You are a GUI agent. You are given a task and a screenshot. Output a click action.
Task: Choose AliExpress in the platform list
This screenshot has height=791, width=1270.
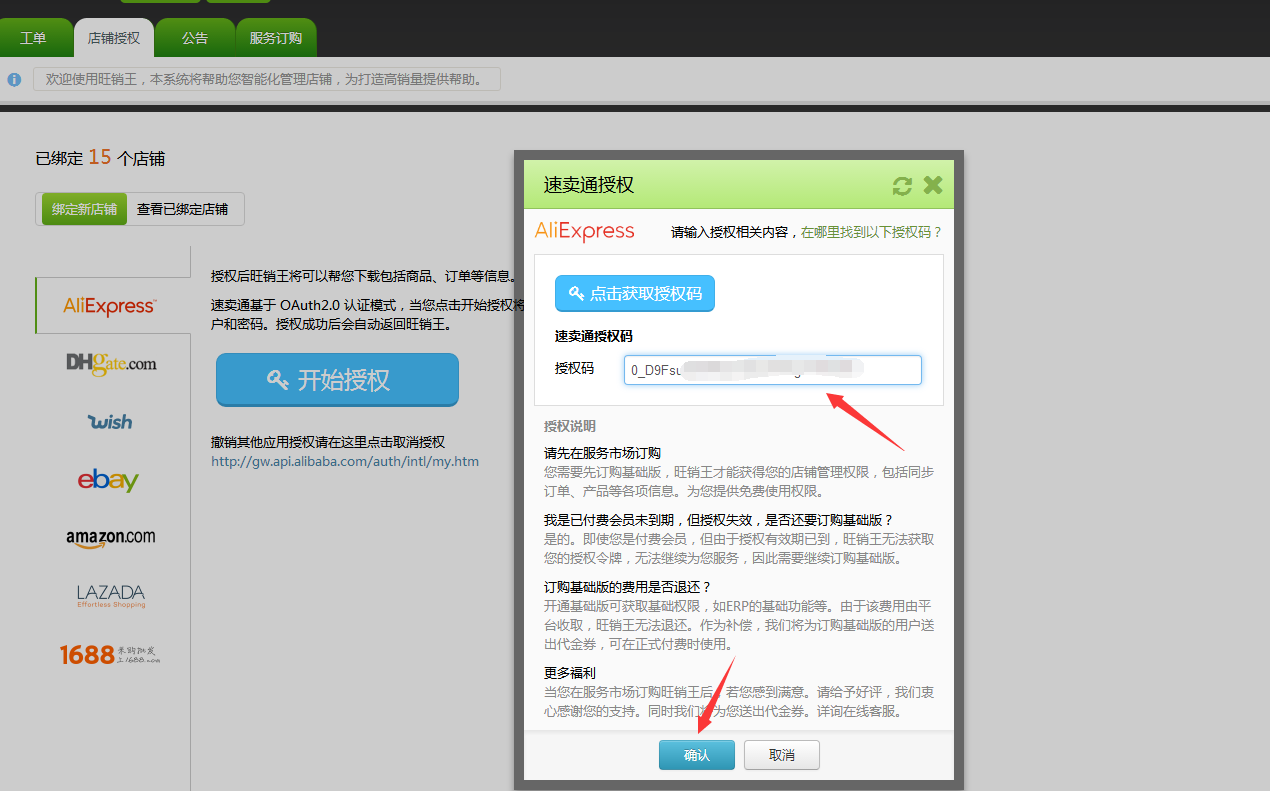coord(110,305)
